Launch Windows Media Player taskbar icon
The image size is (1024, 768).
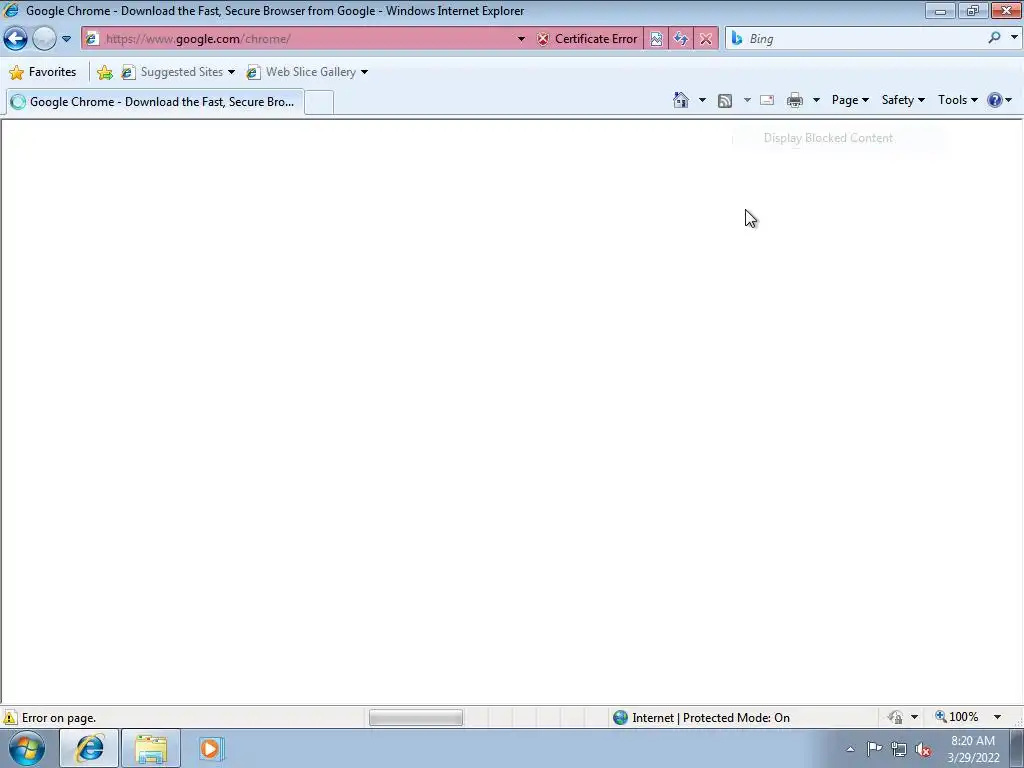pyautogui.click(x=211, y=748)
